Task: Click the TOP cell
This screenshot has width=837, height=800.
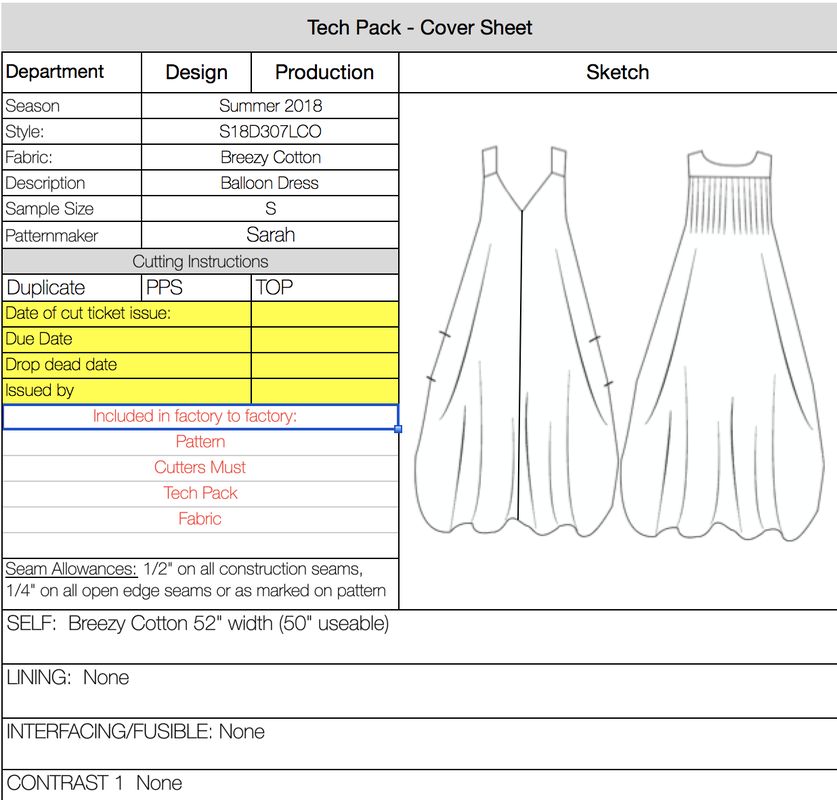Action: (324, 288)
